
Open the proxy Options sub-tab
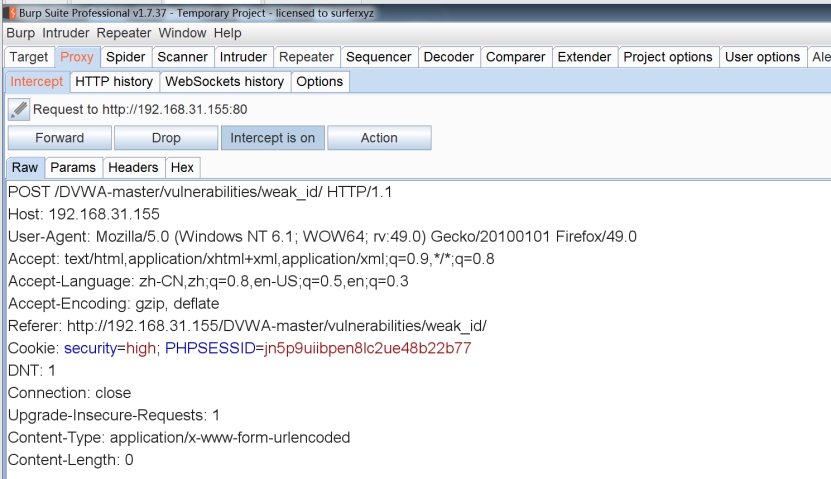point(320,82)
